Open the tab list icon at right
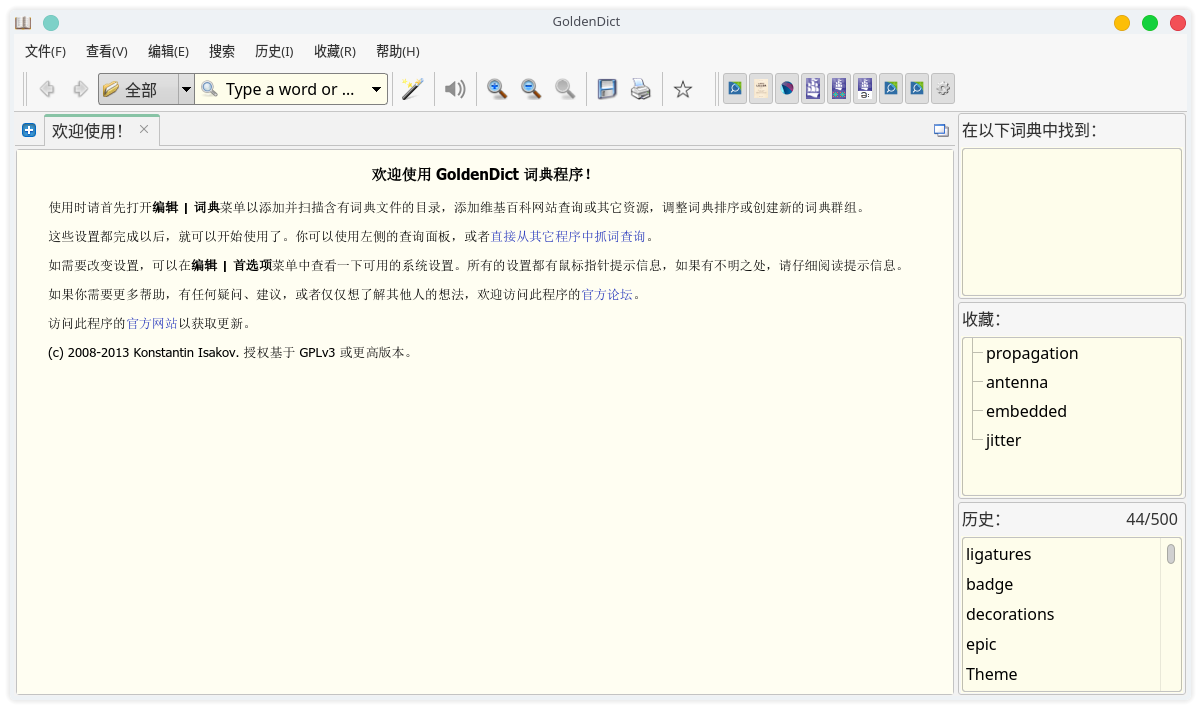This screenshot has width=1201, height=710. point(941,130)
